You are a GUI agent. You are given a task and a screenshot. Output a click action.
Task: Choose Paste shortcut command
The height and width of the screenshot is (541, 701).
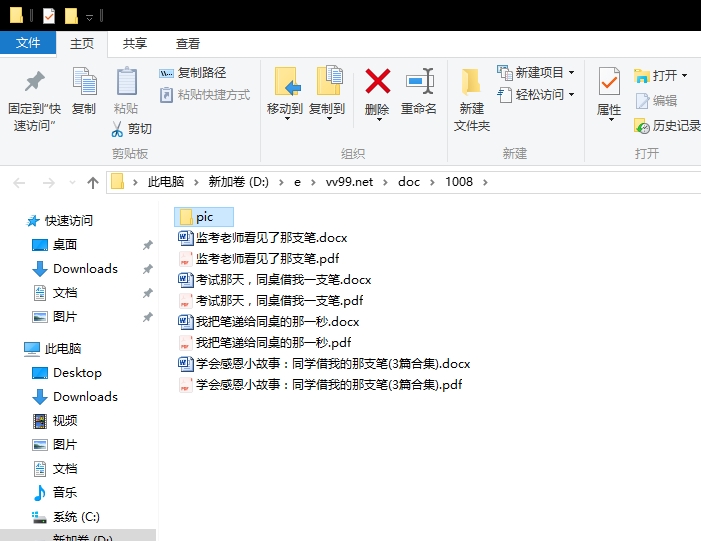[205, 95]
